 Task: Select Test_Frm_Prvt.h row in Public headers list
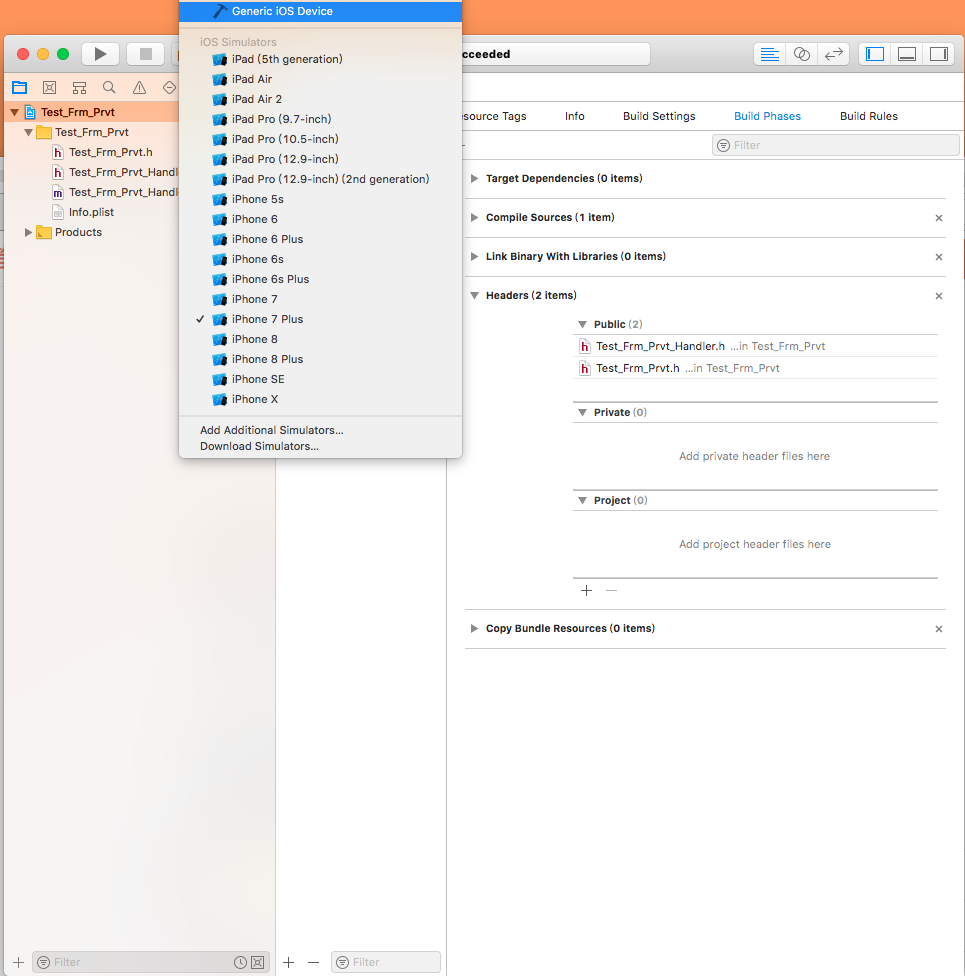coord(755,368)
